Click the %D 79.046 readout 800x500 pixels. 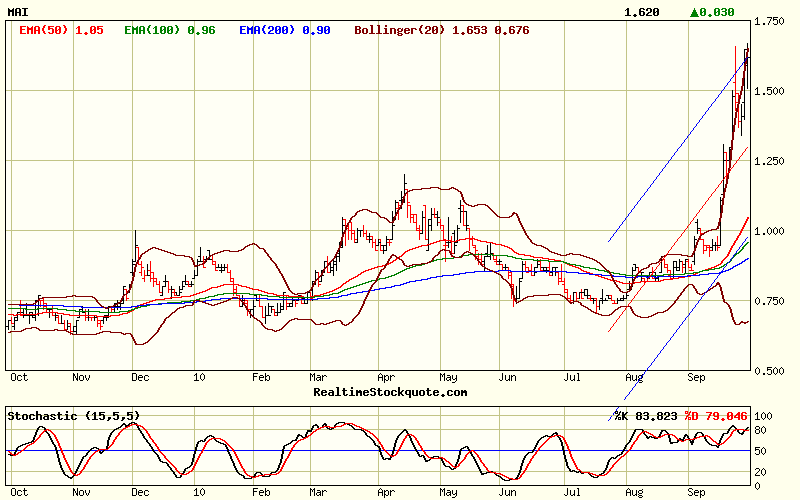(715, 415)
